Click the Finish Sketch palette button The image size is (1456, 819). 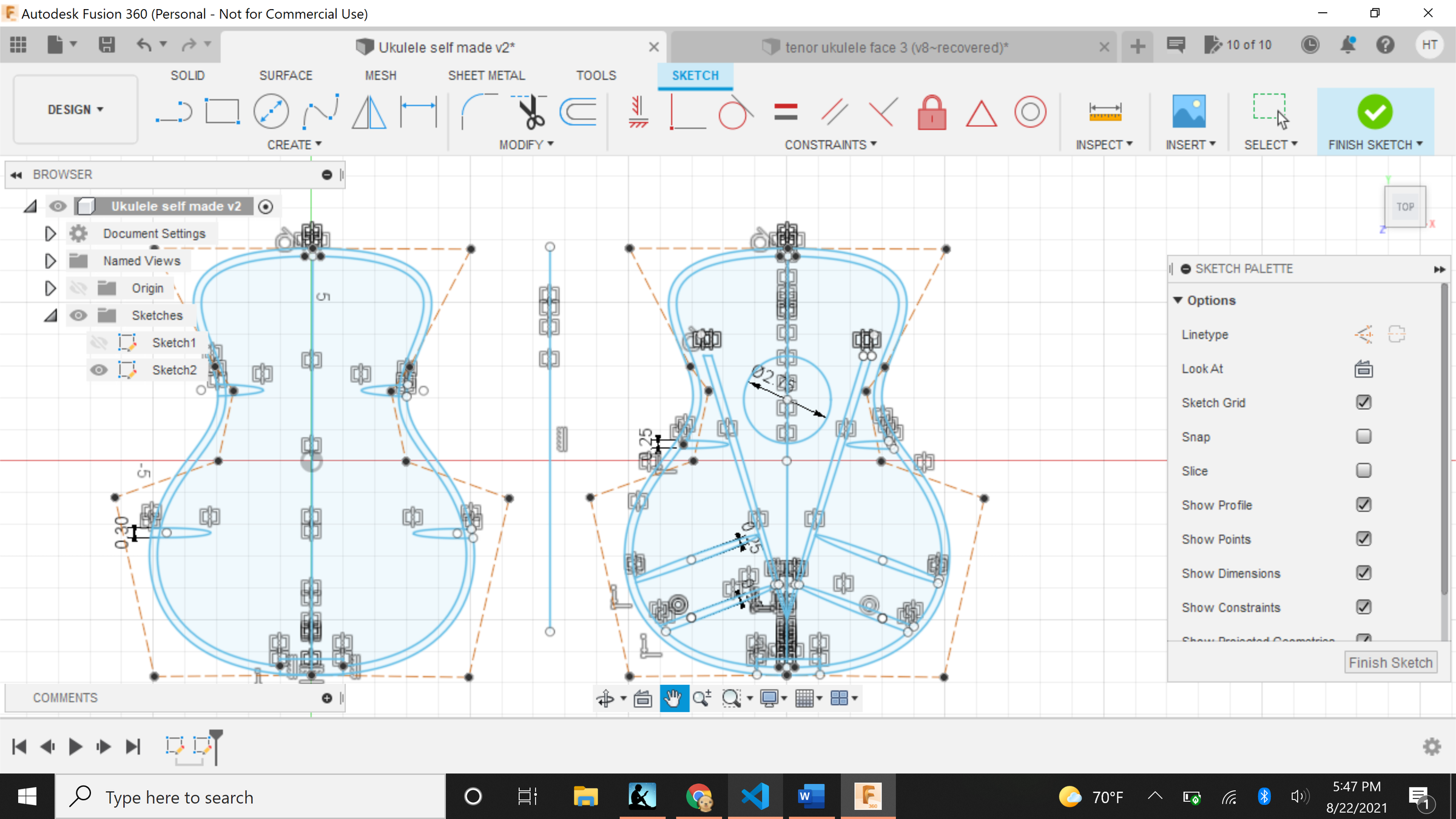[x=1390, y=663]
